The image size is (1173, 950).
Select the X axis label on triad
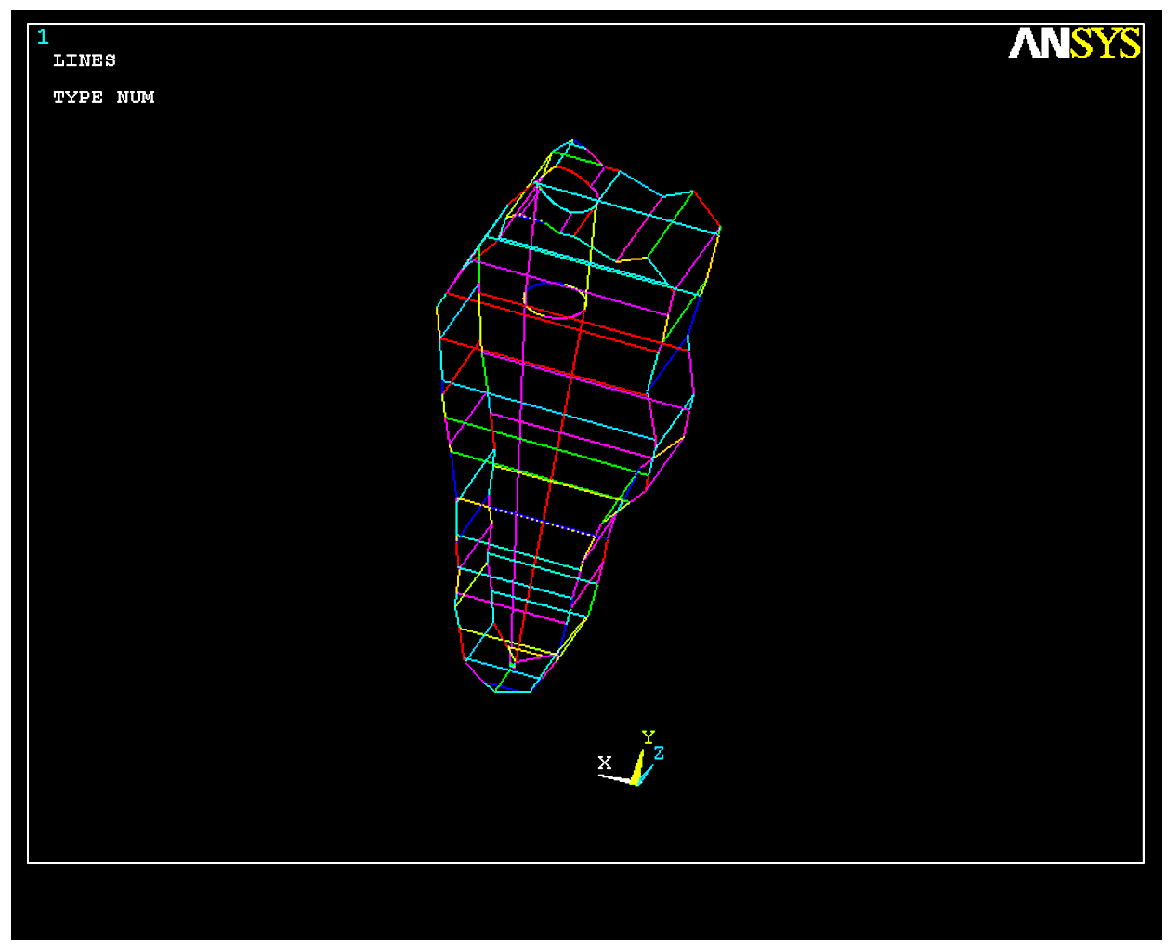click(x=604, y=762)
